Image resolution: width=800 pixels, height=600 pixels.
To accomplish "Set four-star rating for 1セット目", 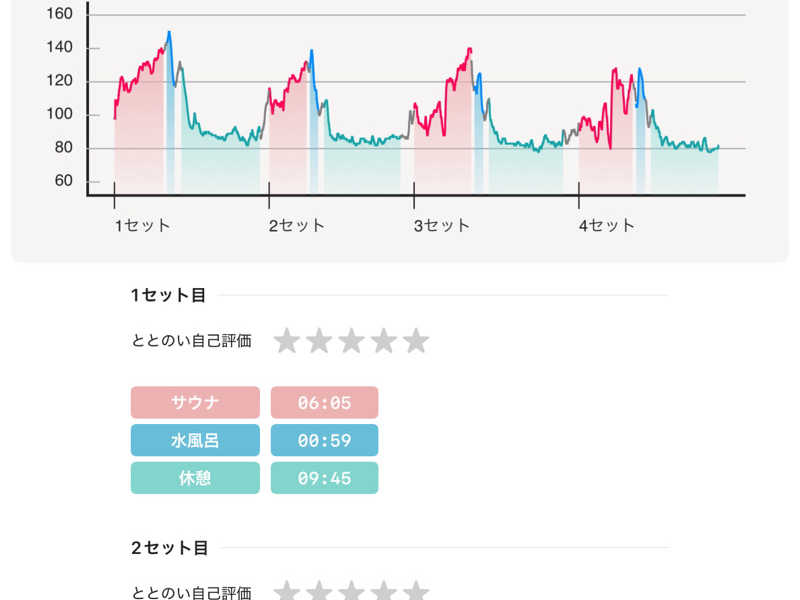I will (x=384, y=340).
